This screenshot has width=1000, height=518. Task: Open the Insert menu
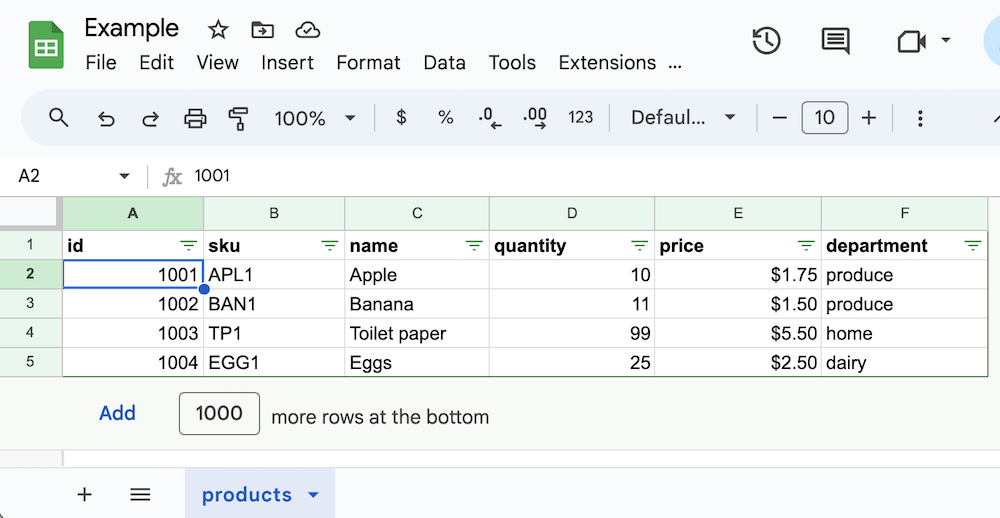288,62
